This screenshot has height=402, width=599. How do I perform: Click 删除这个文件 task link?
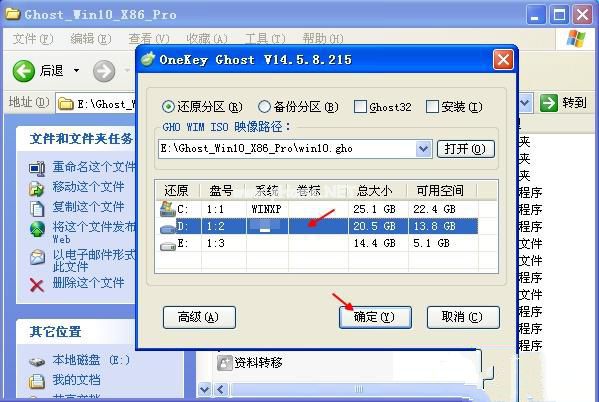pyautogui.click(x=88, y=283)
